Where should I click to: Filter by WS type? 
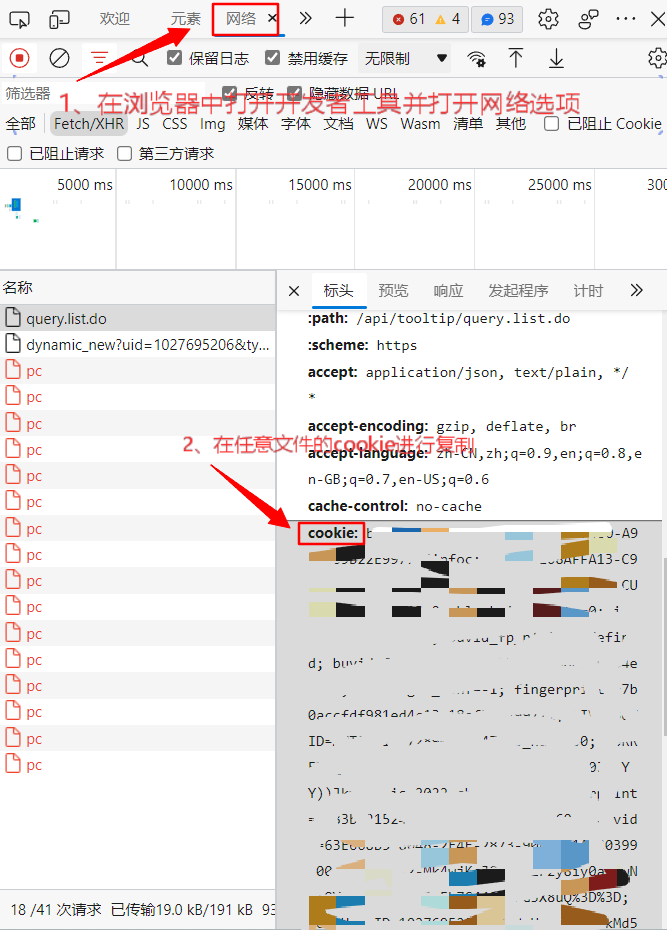(376, 124)
